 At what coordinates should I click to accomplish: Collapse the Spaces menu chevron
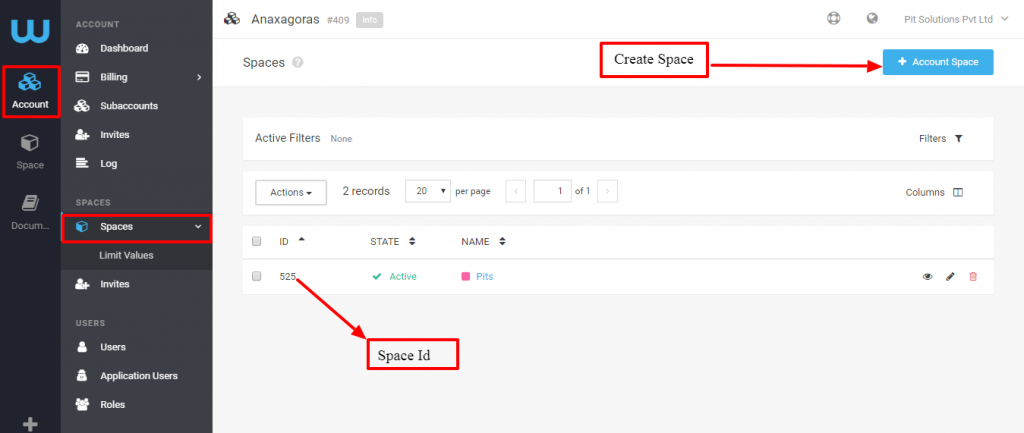click(199, 227)
